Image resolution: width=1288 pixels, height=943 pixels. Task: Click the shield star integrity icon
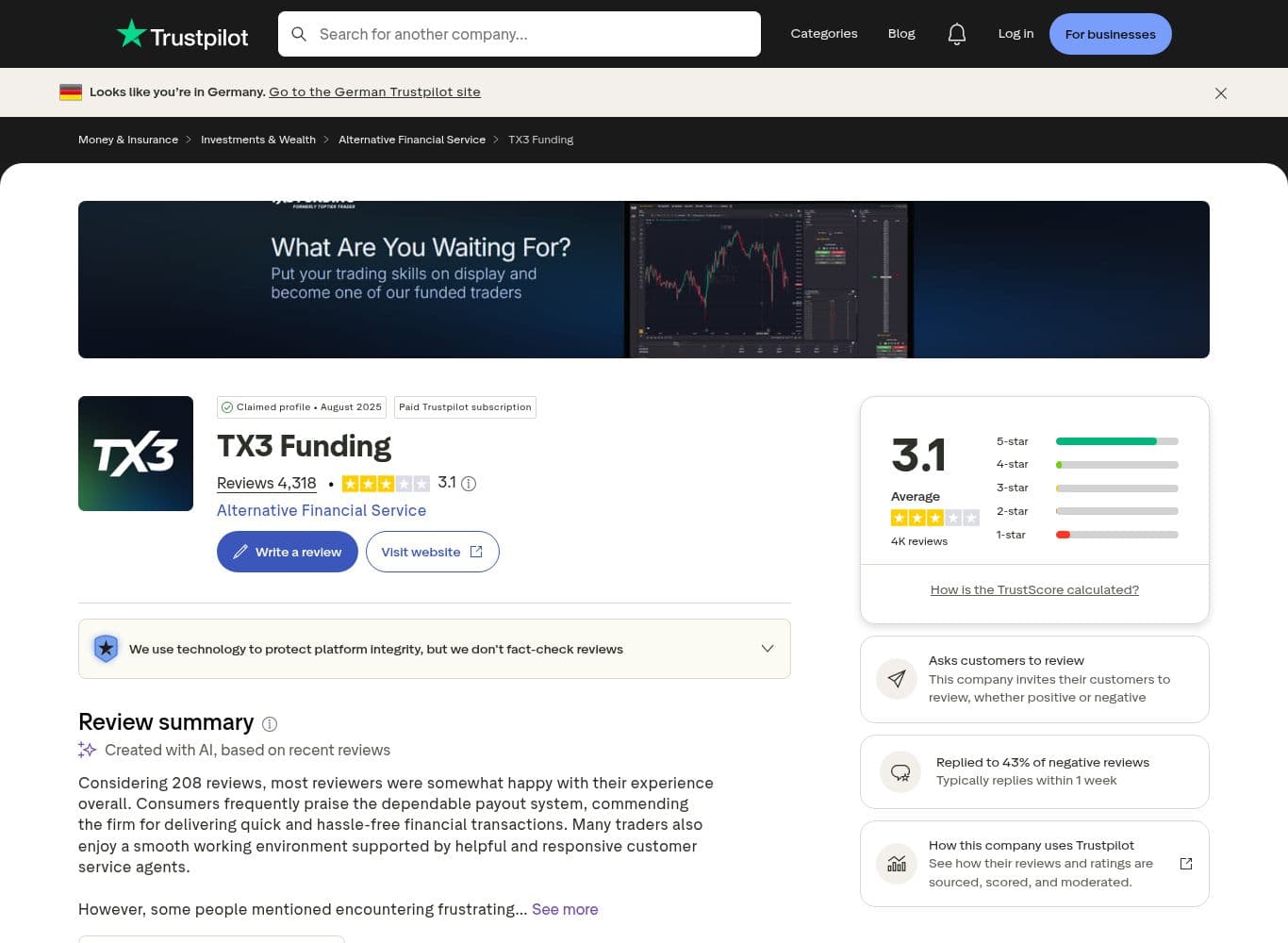tap(106, 649)
